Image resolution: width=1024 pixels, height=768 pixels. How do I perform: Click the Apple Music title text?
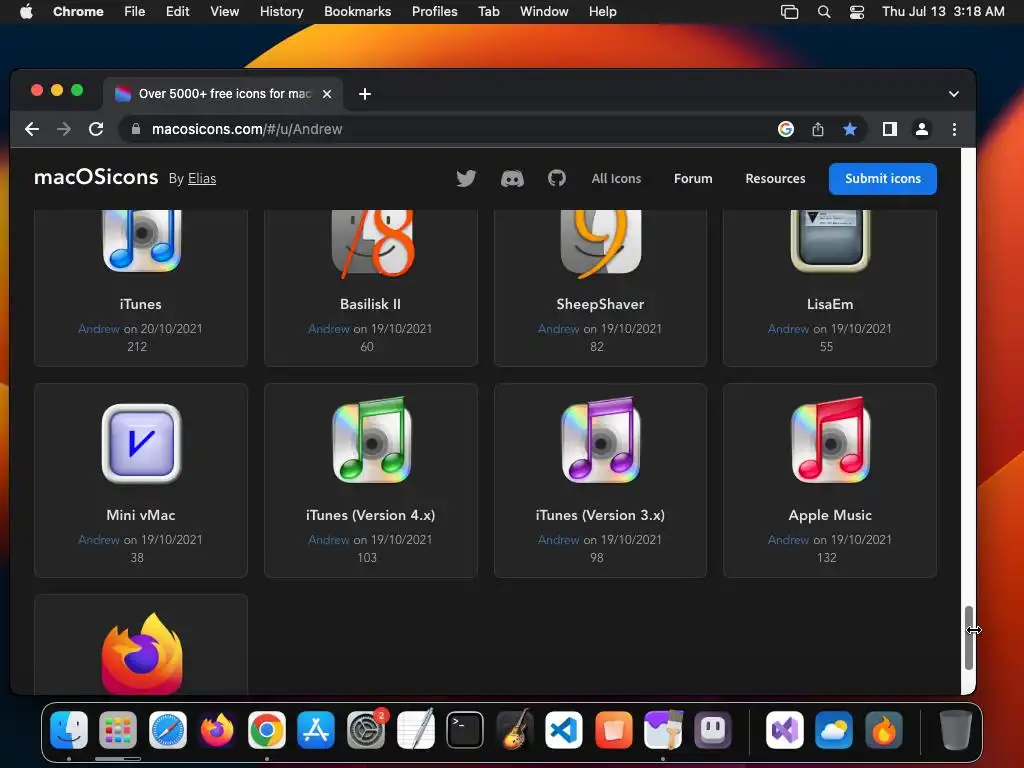[830, 515]
